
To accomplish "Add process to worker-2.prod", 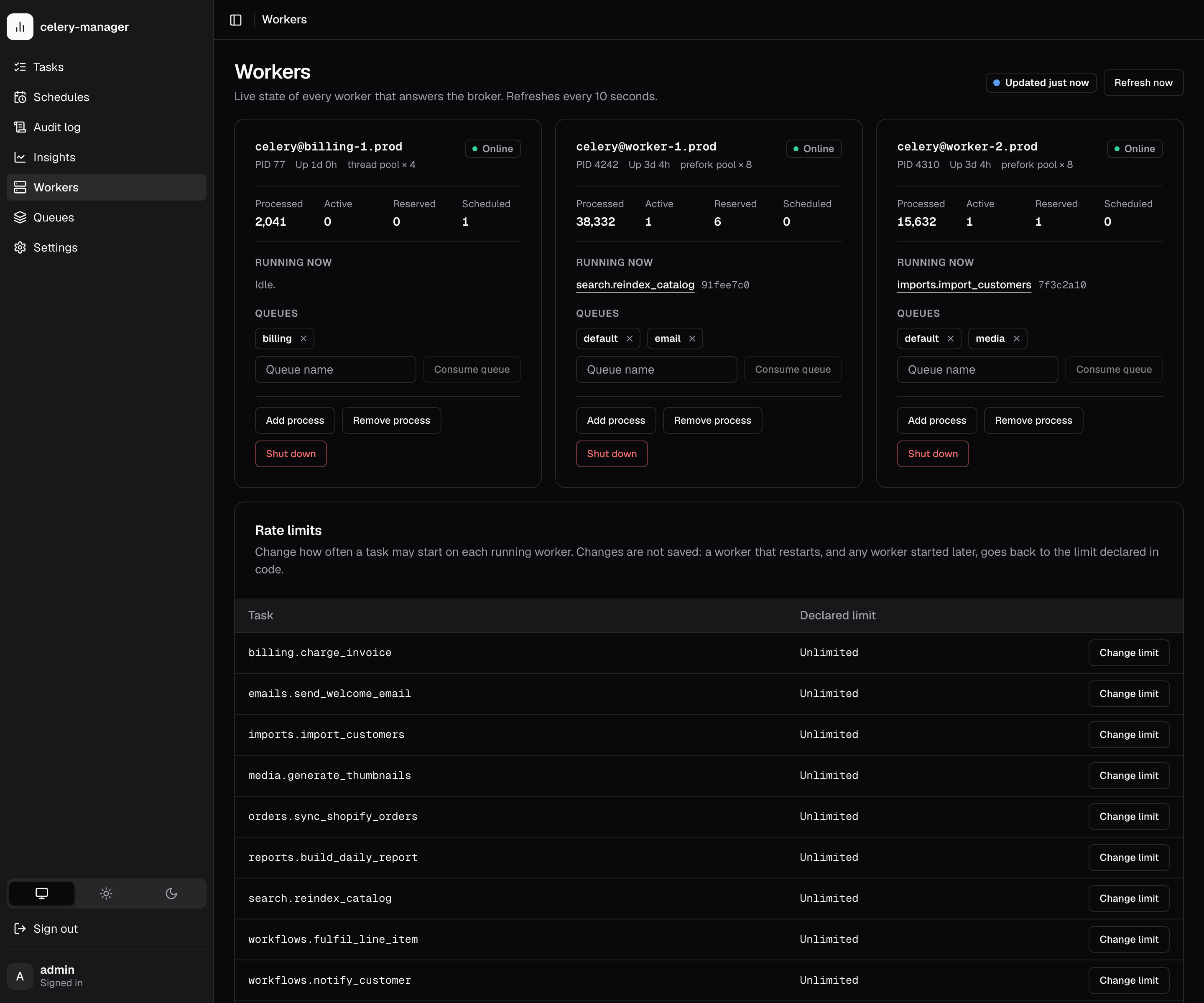I will click(x=937, y=421).
